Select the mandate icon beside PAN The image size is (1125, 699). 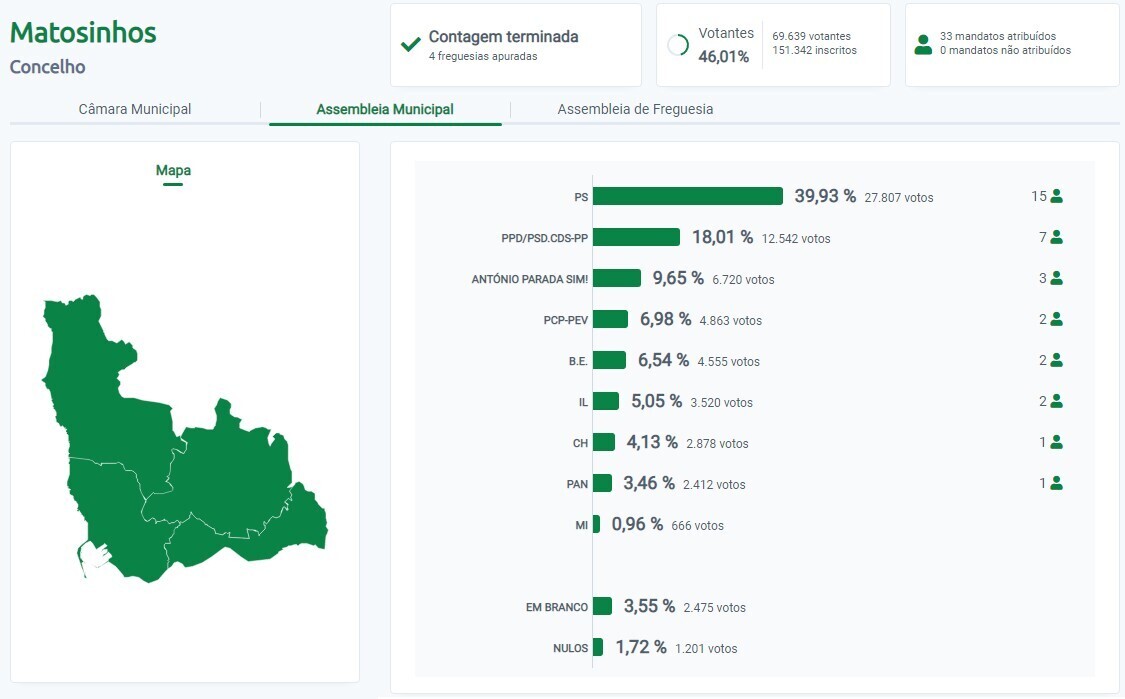point(1056,483)
